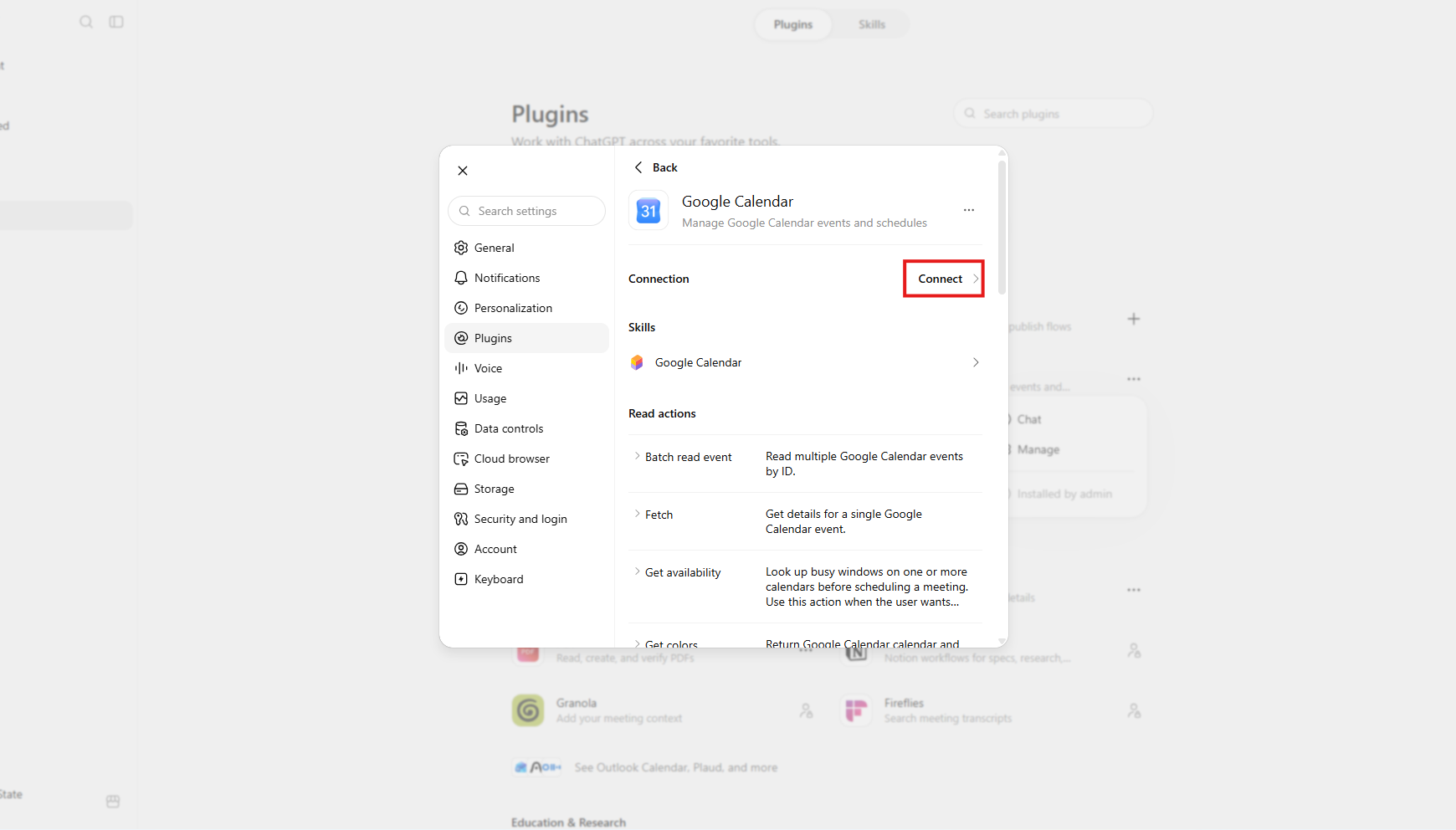
Task: Click the Search settings field
Action: click(527, 211)
